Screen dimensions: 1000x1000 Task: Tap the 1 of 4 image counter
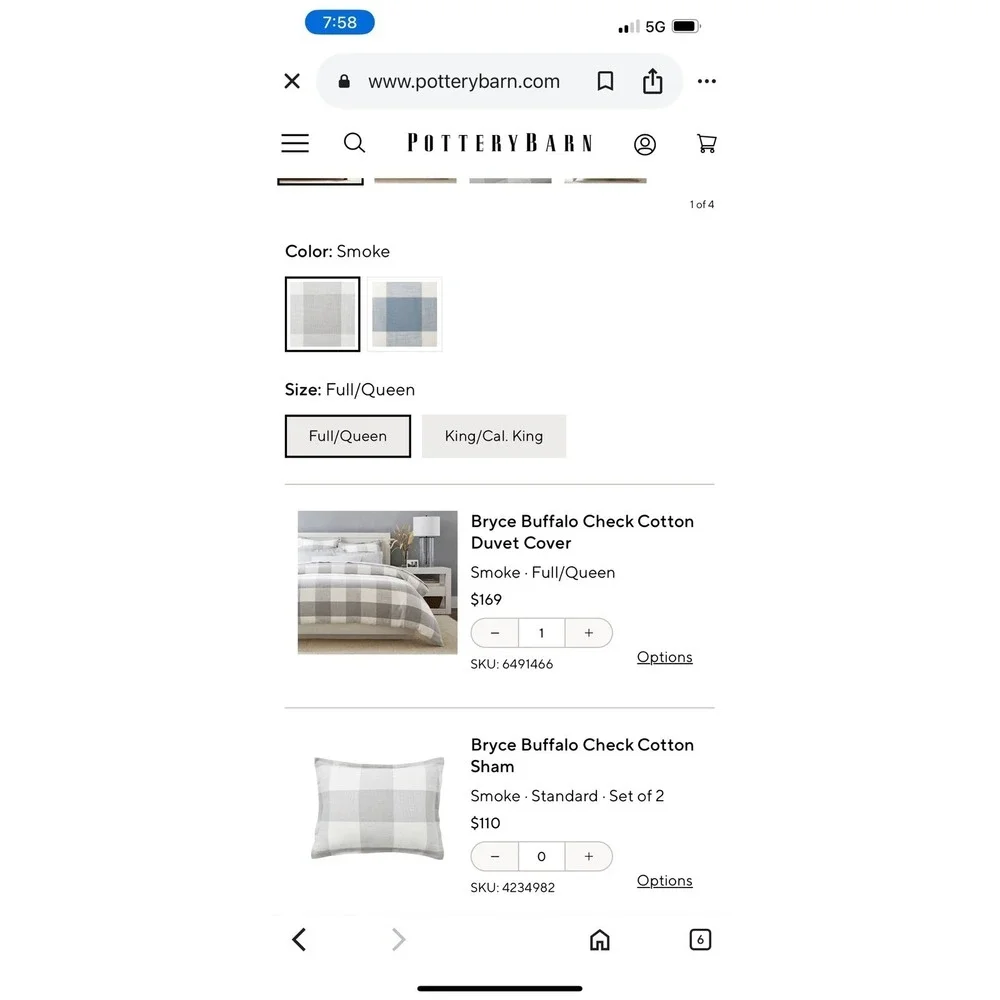click(x=702, y=204)
